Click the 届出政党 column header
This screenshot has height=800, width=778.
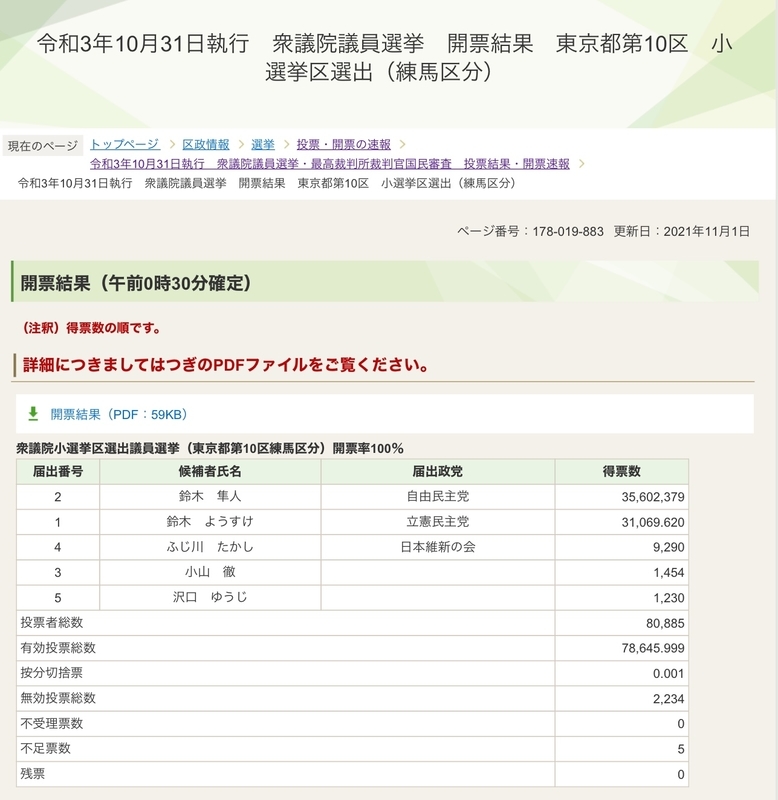pos(437,471)
